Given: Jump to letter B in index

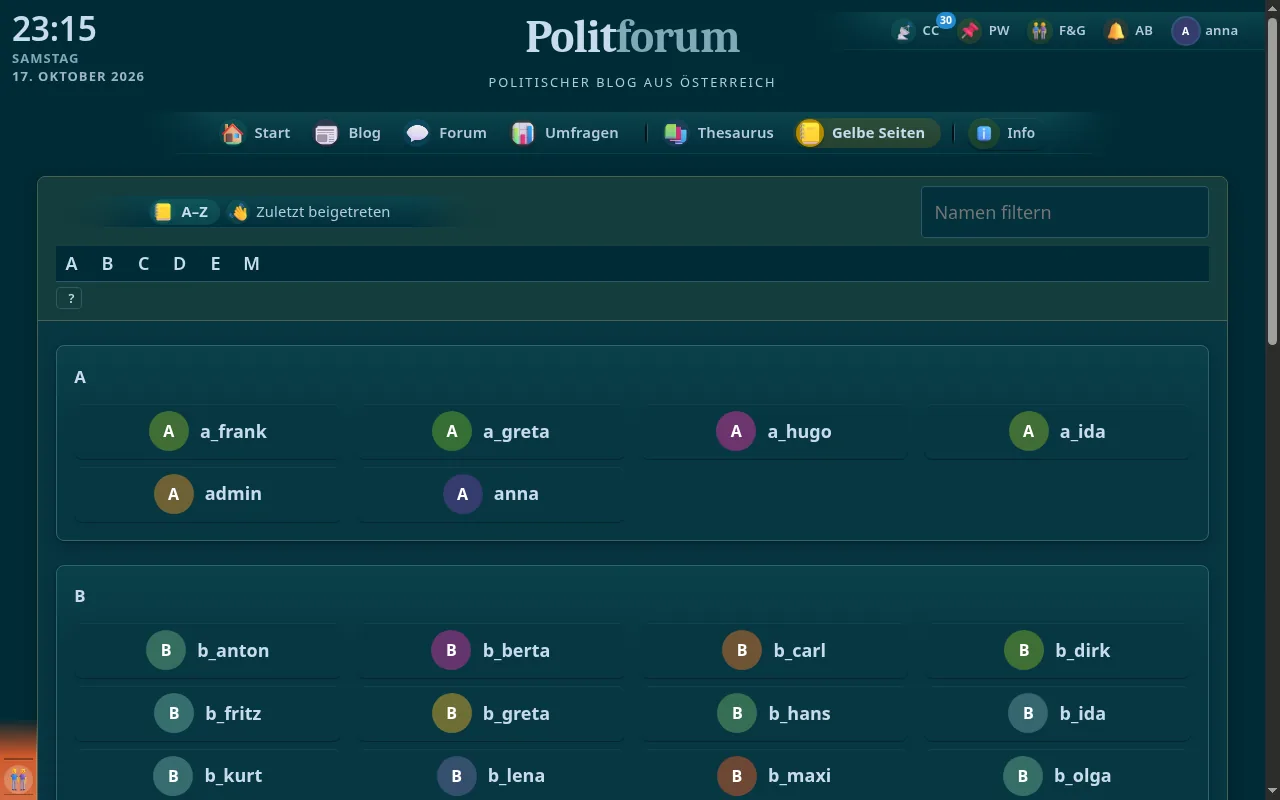Looking at the screenshot, I should click(107, 264).
